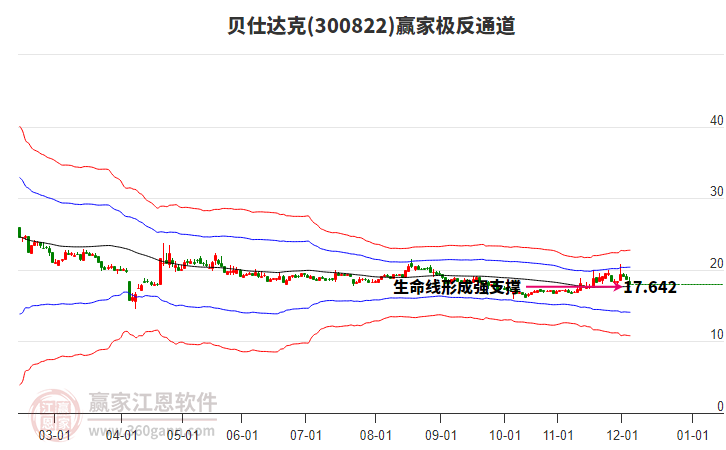Click the x-axis date label 06-01
Image resolution: width=726 pixels, height=450 pixels.
(x=242, y=436)
